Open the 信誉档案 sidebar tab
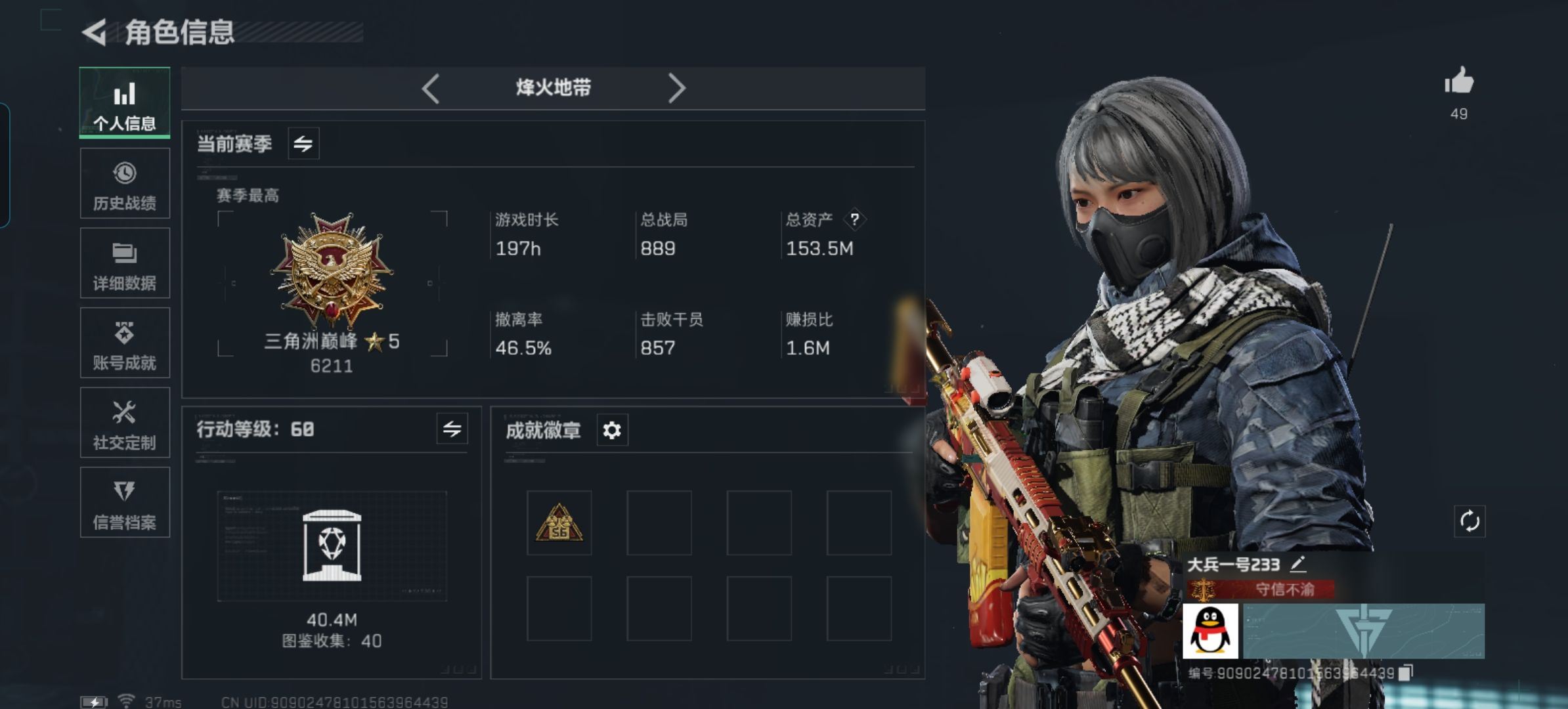Image resolution: width=1568 pixels, height=709 pixels. point(125,502)
